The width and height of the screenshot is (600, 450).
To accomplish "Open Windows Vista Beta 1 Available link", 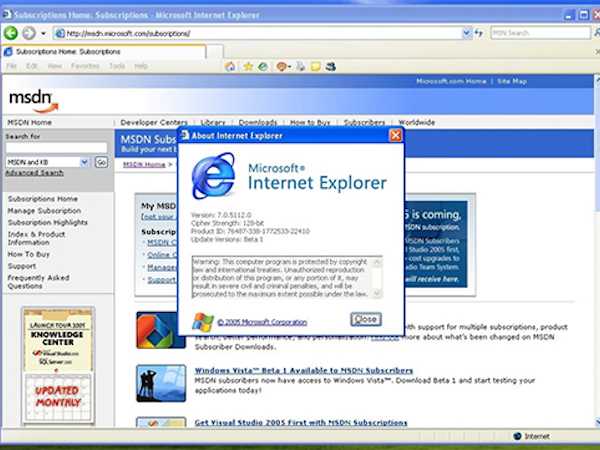I will click(x=304, y=370).
